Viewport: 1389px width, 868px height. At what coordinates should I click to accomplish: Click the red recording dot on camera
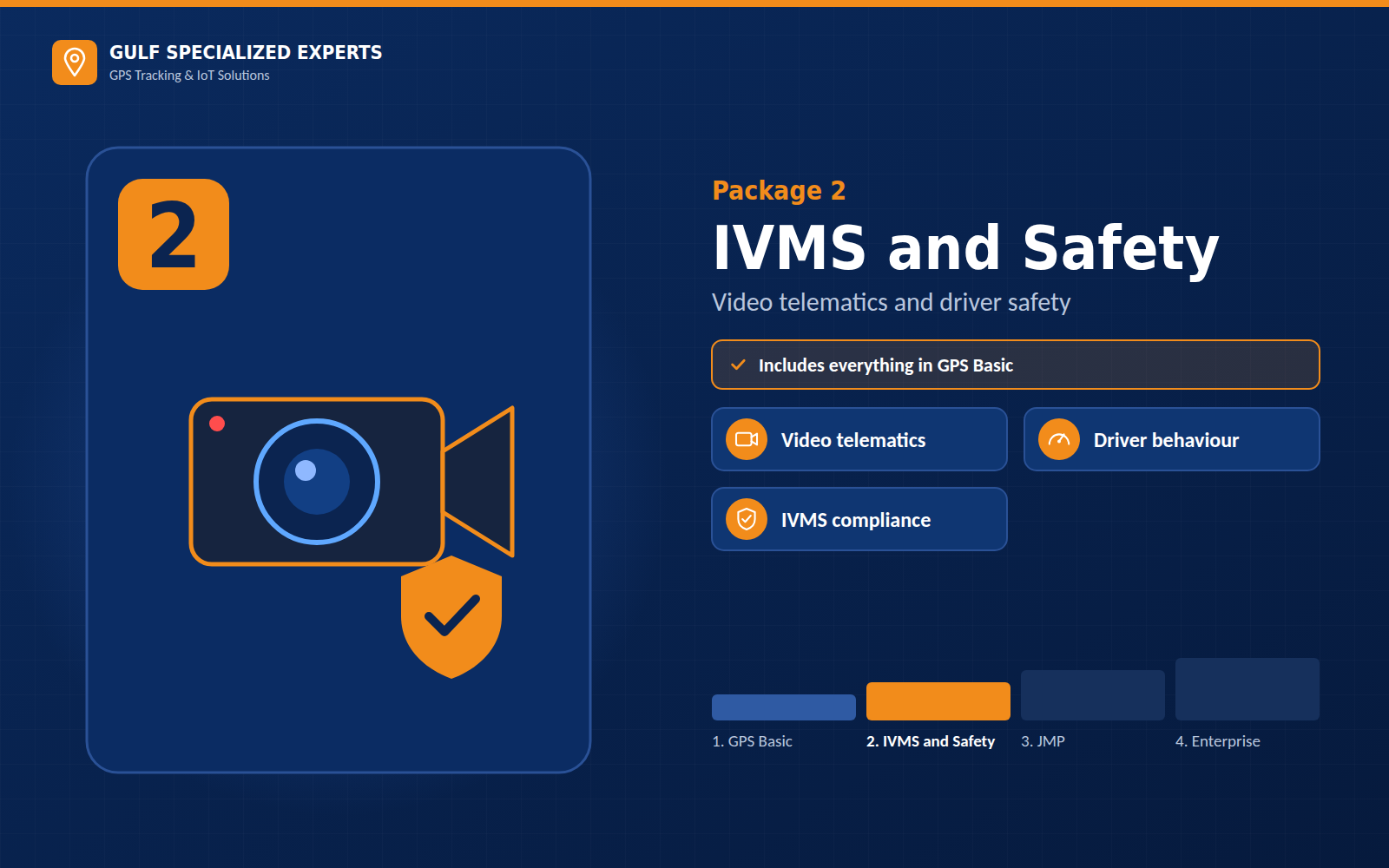(x=217, y=424)
